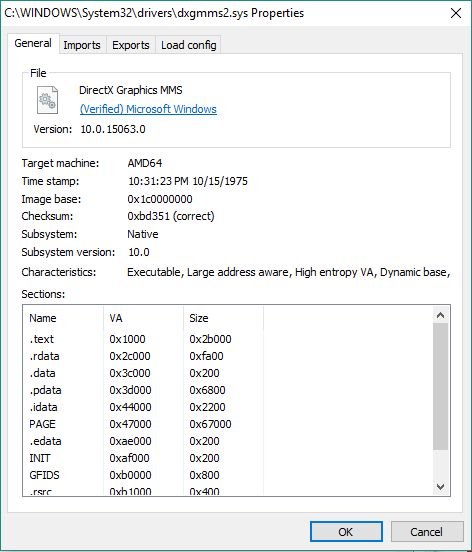The width and height of the screenshot is (472, 552).
Task: Click the AMD64 target machine value
Action: pyautogui.click(x=145, y=163)
